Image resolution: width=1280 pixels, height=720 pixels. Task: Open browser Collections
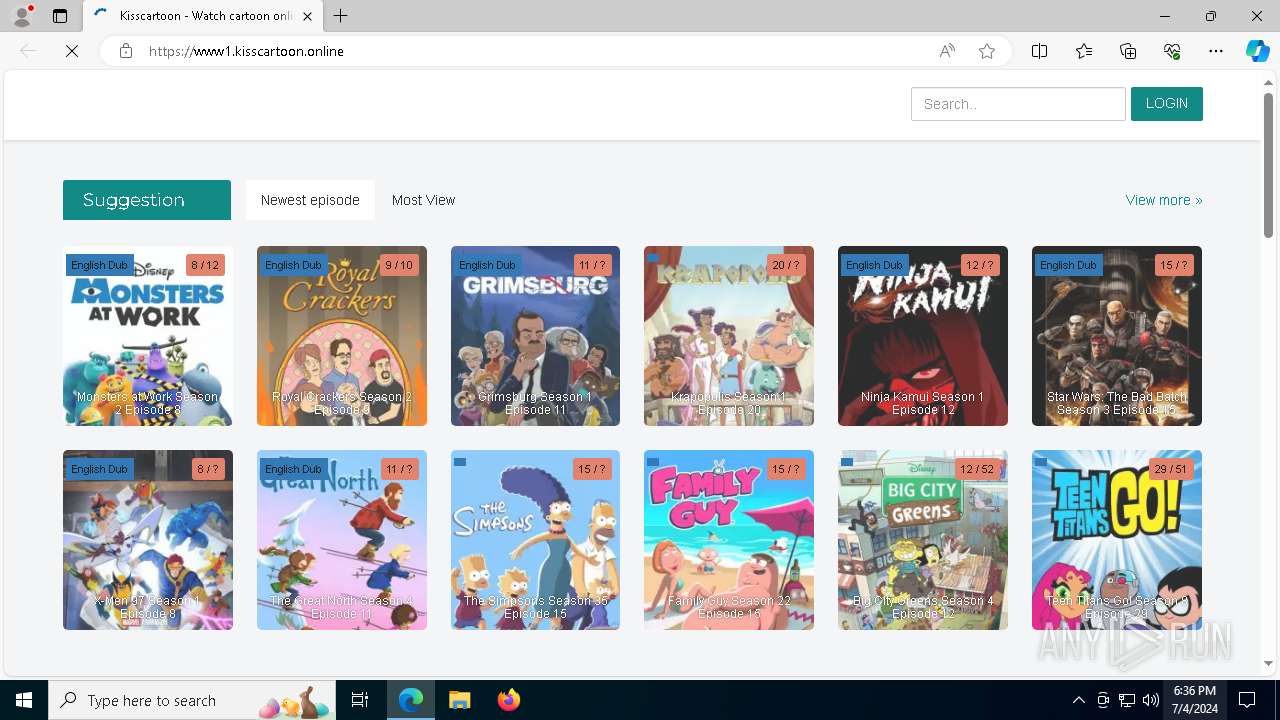[1128, 51]
